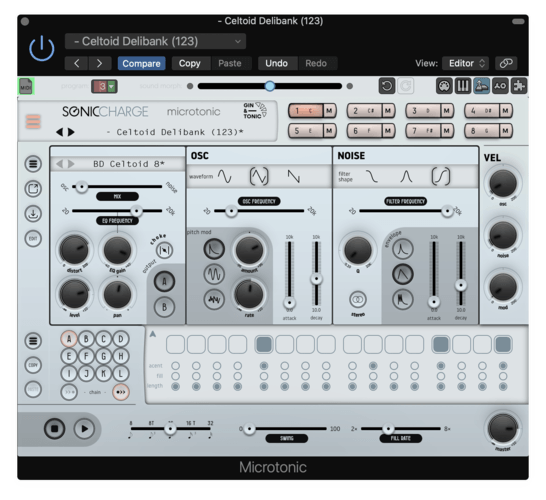The image size is (546, 500).
Task: Select the sine oscillator waveform
Action: [x=225, y=176]
